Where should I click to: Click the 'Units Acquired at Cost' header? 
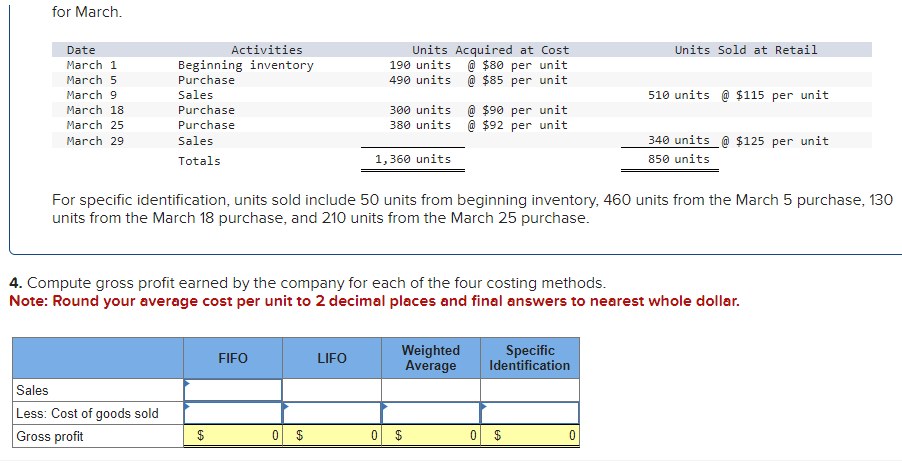tap(490, 50)
